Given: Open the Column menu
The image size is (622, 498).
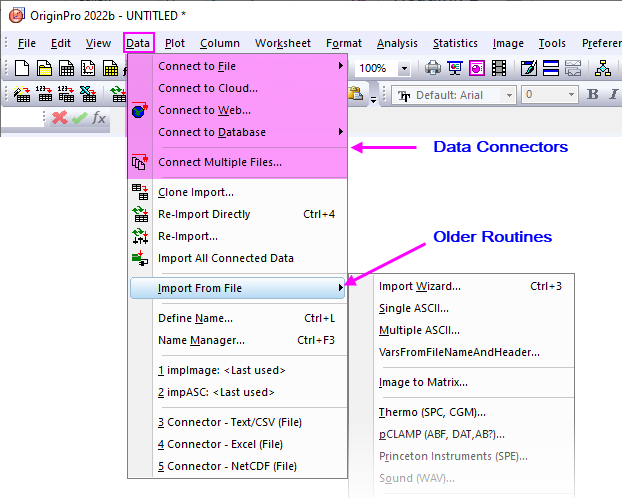Looking at the screenshot, I should pos(220,43).
